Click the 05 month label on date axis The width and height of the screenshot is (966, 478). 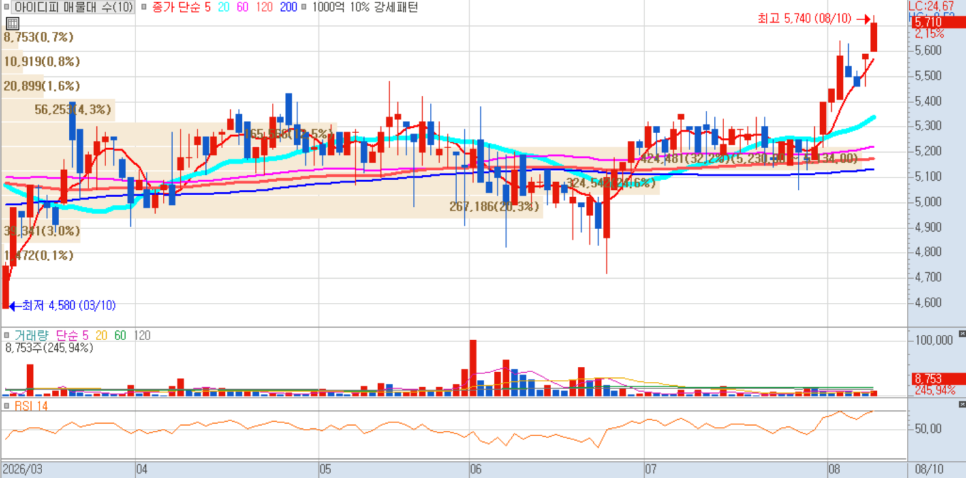point(327,469)
